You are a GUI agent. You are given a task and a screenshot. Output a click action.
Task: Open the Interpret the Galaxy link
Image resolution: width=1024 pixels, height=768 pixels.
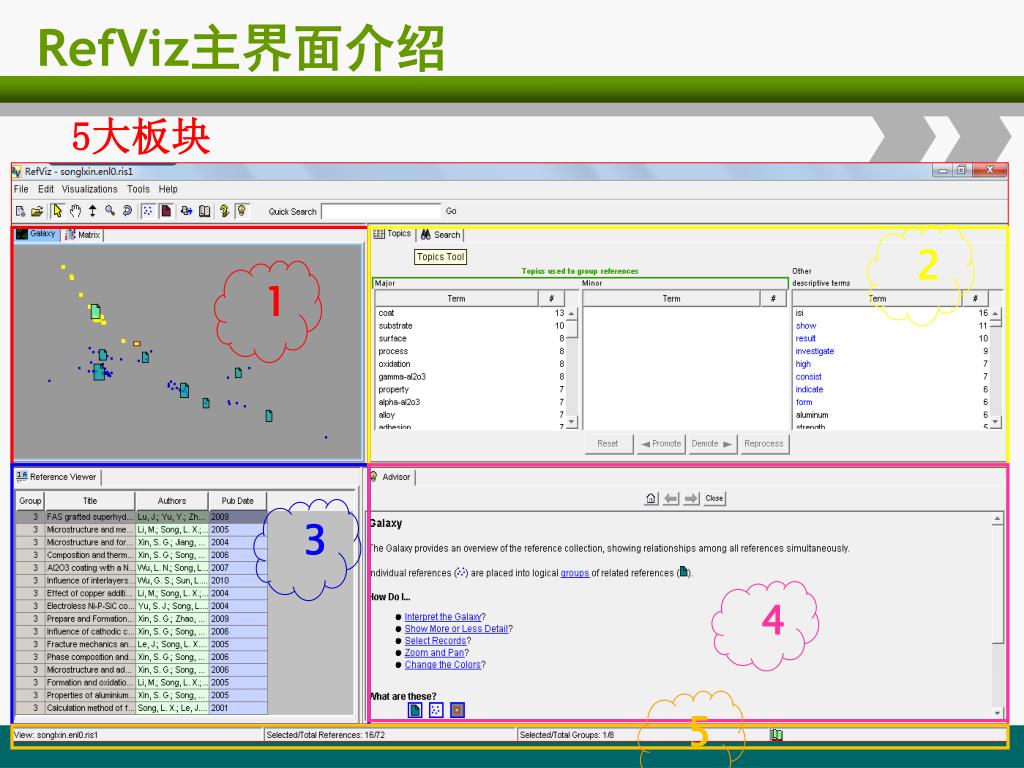tap(443, 616)
